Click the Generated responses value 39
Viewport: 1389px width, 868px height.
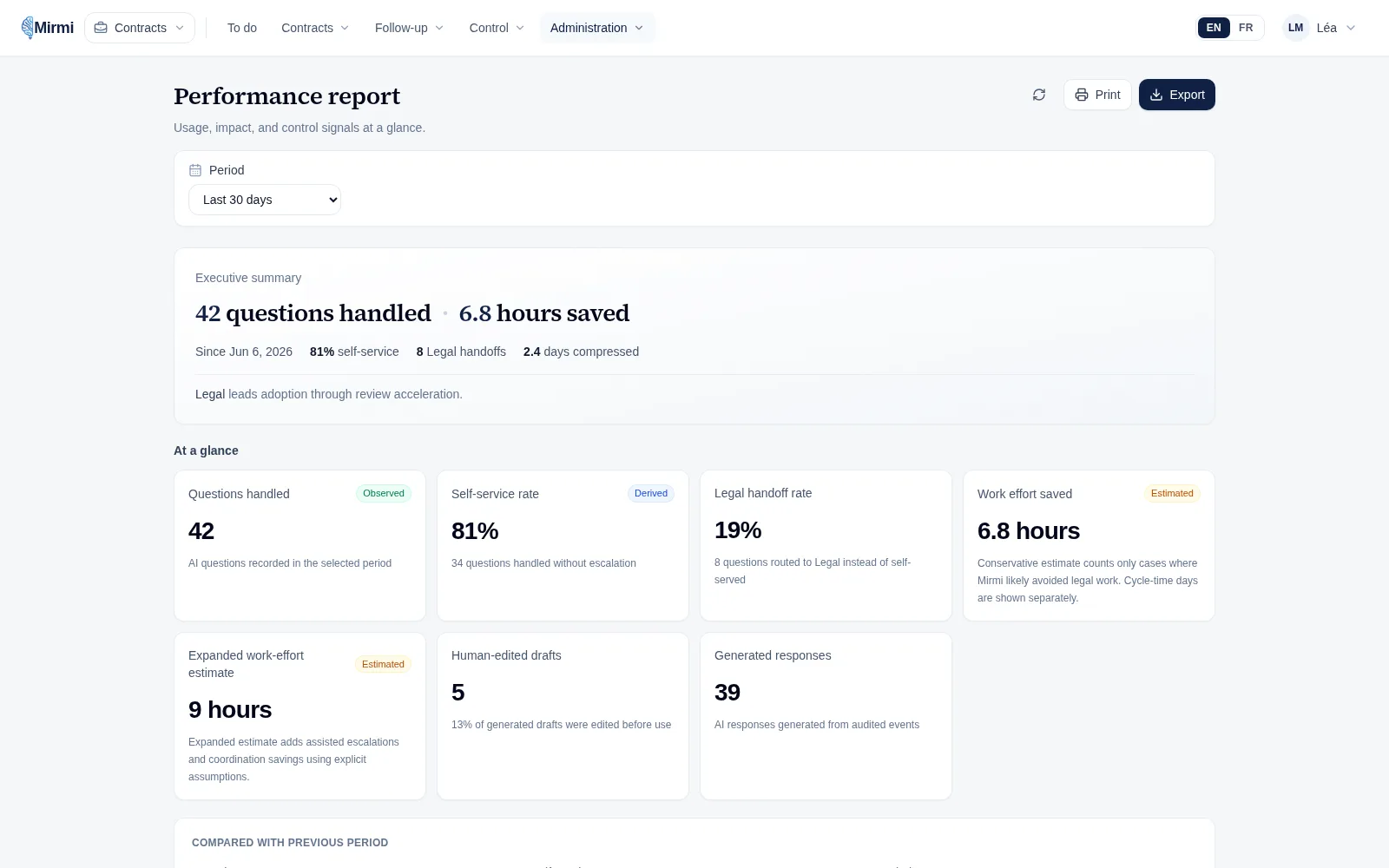(727, 692)
